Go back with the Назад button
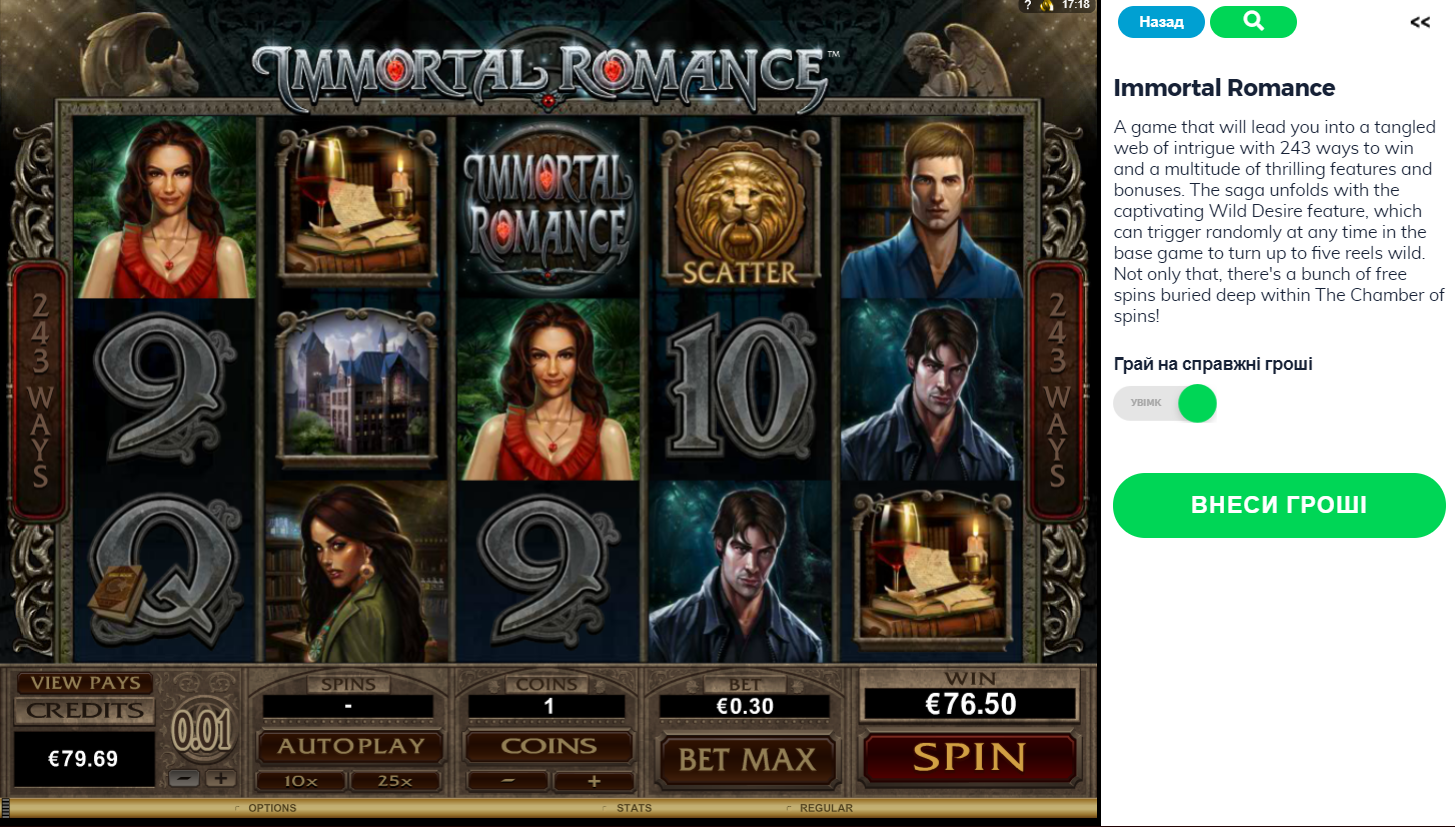The width and height of the screenshot is (1455, 827). pyautogui.click(x=1161, y=22)
